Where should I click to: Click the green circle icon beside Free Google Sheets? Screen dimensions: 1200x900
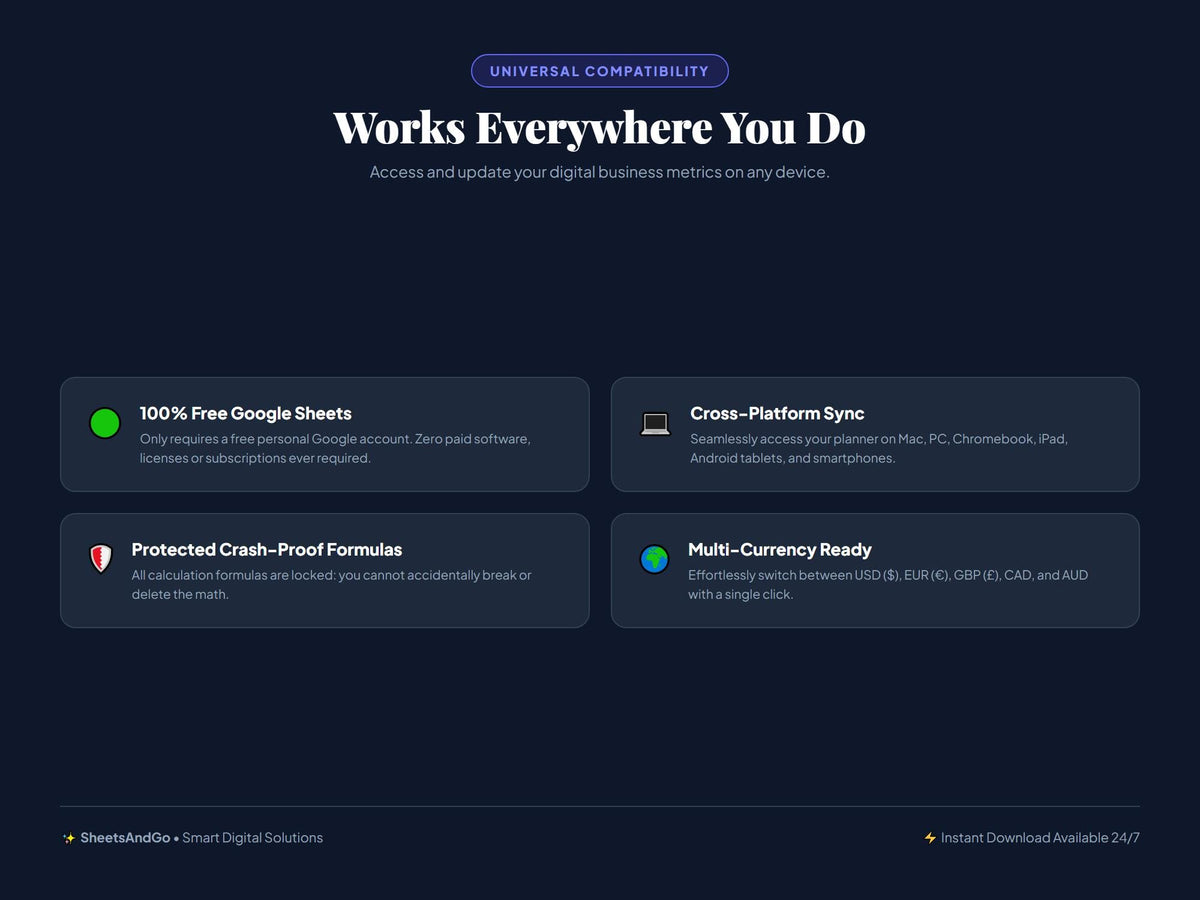pos(105,423)
